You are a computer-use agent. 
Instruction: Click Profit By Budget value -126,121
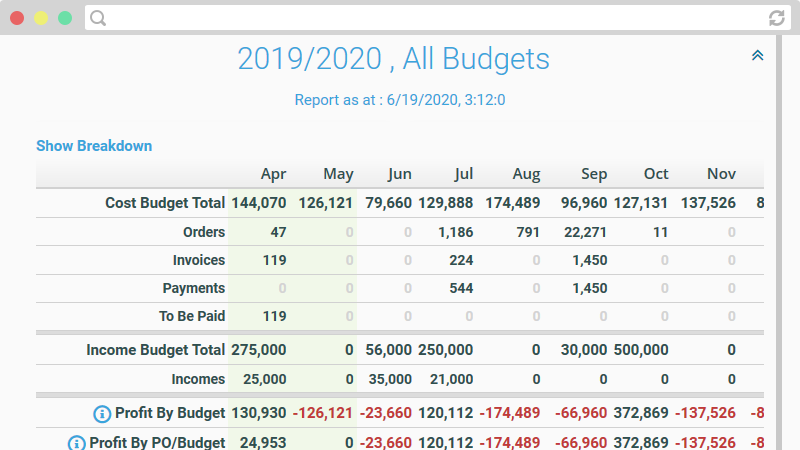(322, 413)
